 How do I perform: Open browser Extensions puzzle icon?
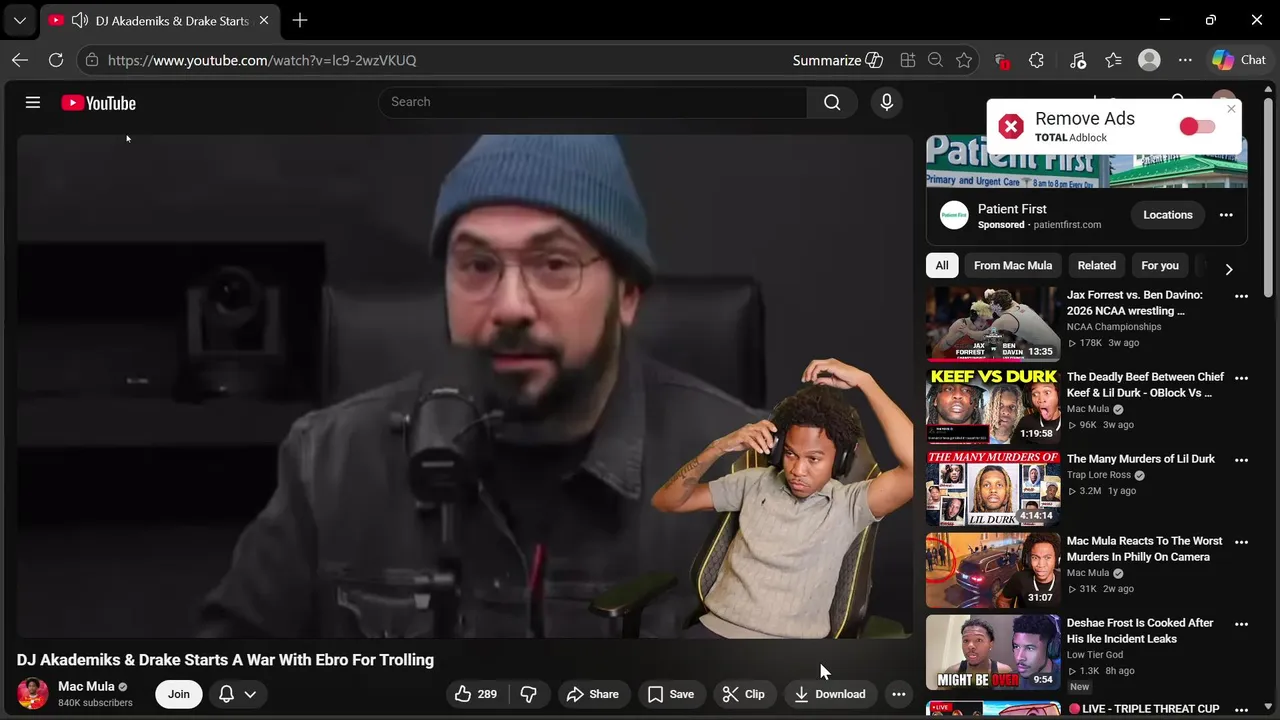tap(1037, 60)
